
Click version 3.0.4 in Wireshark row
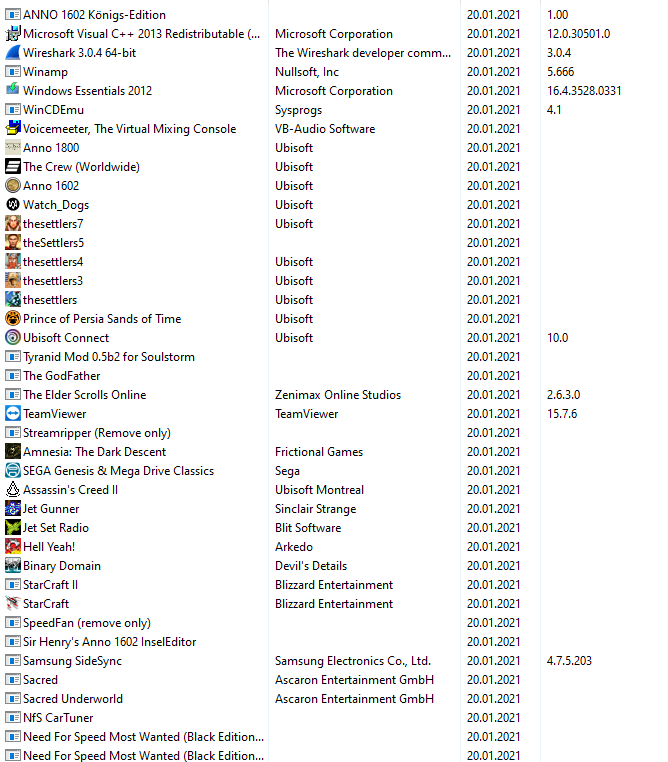coord(559,52)
